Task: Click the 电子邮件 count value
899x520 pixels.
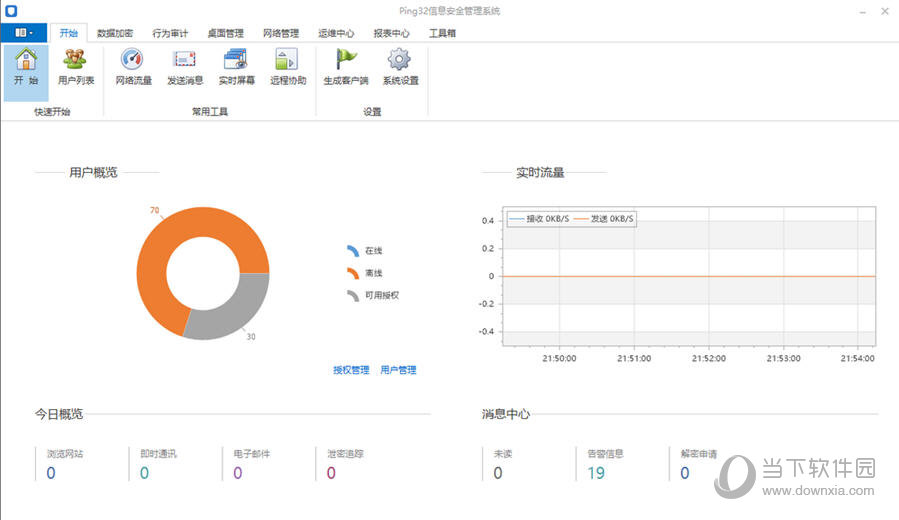Action: (238, 473)
